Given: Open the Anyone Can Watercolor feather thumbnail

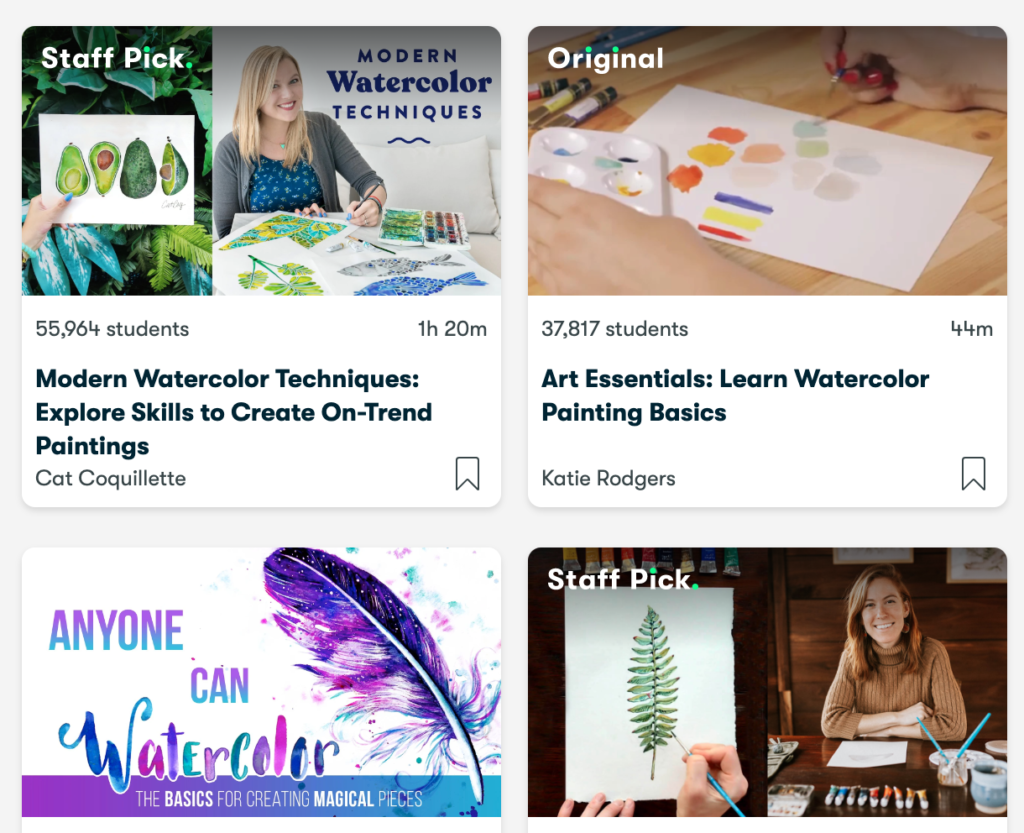Looking at the screenshot, I should (261, 682).
